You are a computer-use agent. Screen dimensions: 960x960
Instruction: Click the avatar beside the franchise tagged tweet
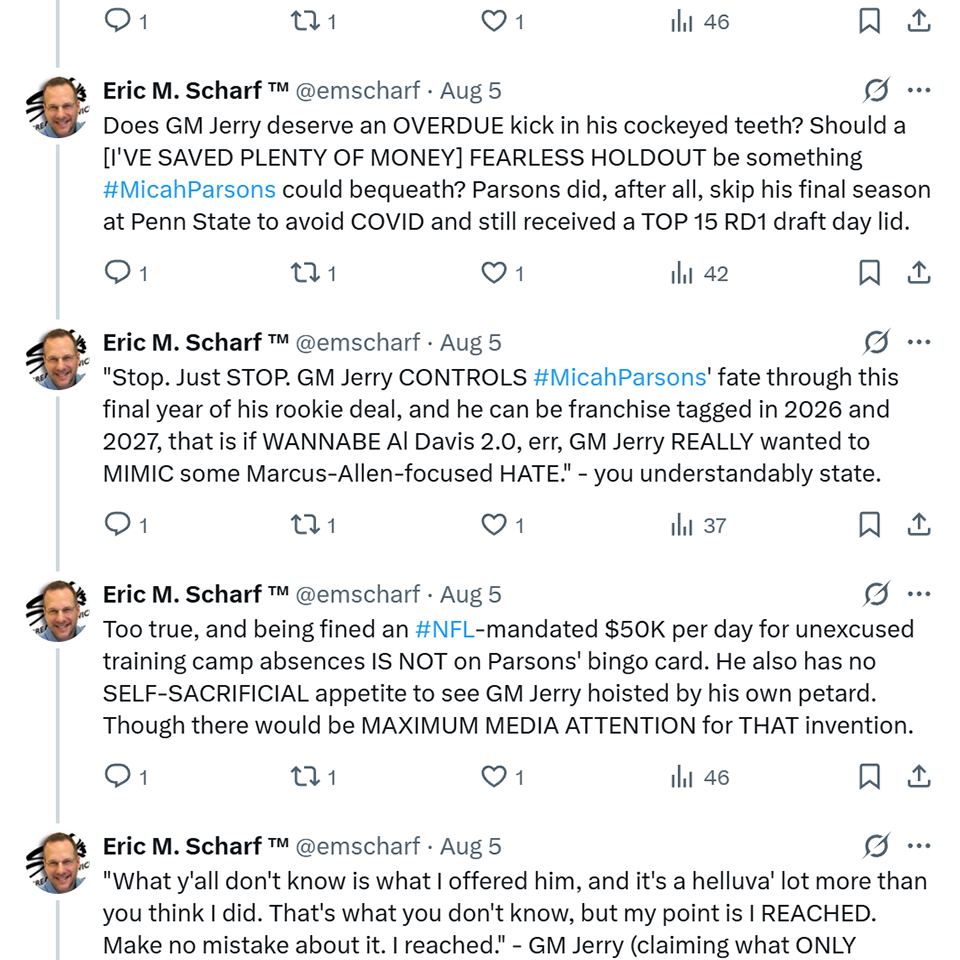click(x=58, y=359)
